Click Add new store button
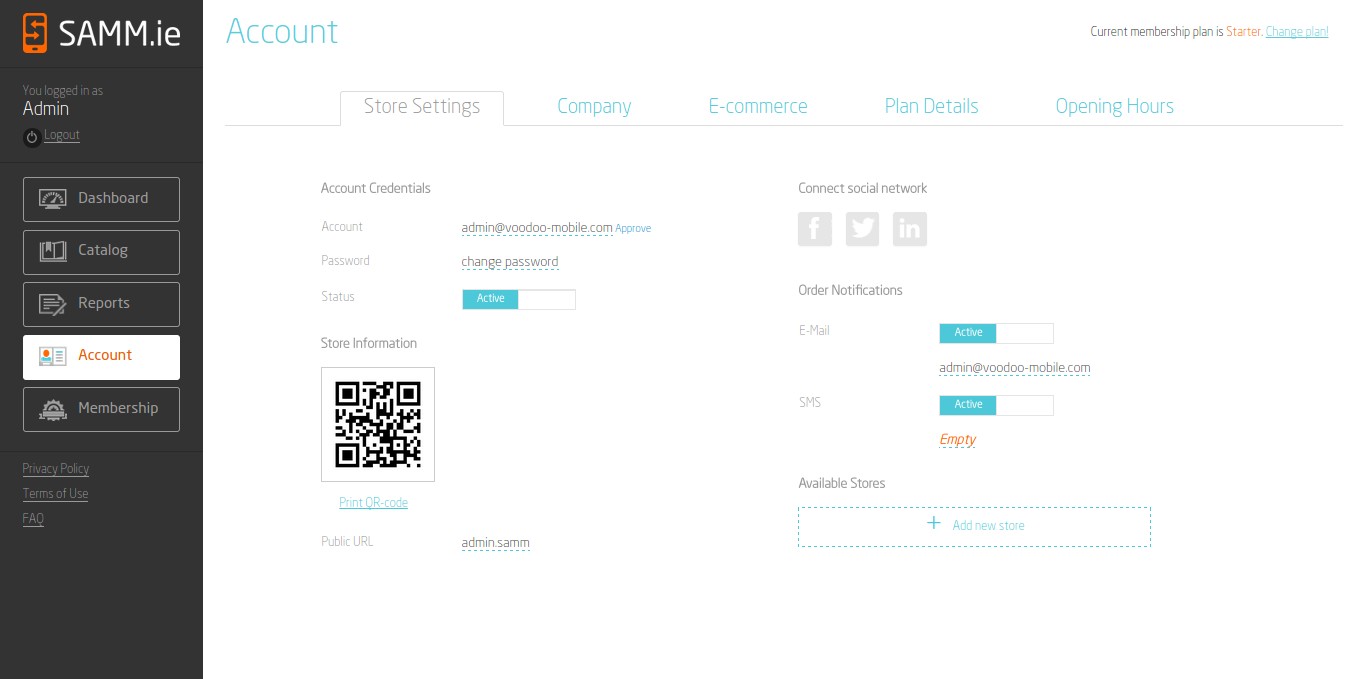 974,526
